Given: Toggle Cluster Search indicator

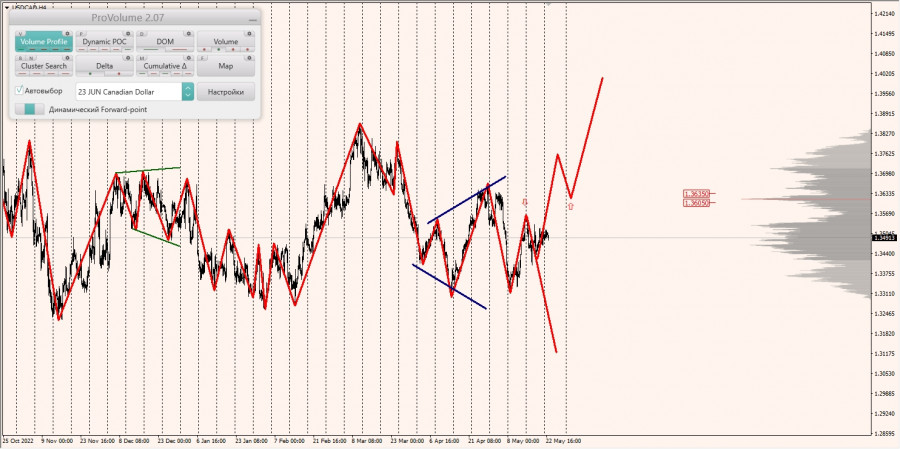Looking at the screenshot, I should tap(44, 66).
